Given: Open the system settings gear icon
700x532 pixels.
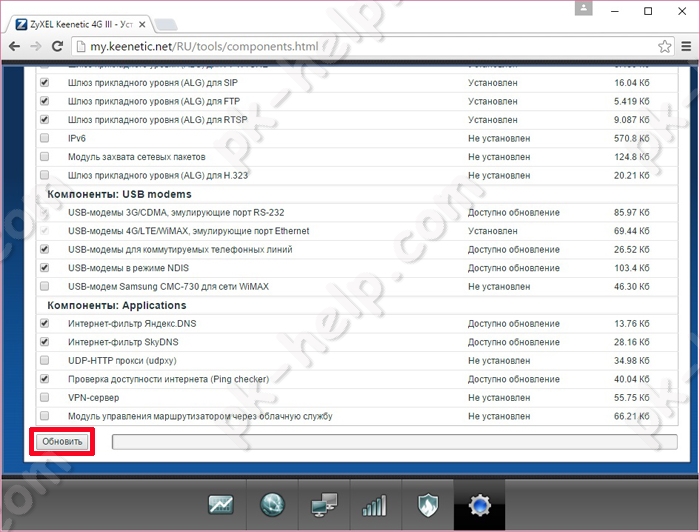Looking at the screenshot, I should [479, 505].
